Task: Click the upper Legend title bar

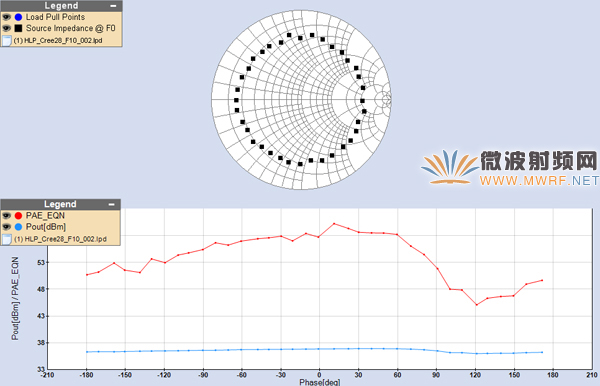Action: pos(61,6)
